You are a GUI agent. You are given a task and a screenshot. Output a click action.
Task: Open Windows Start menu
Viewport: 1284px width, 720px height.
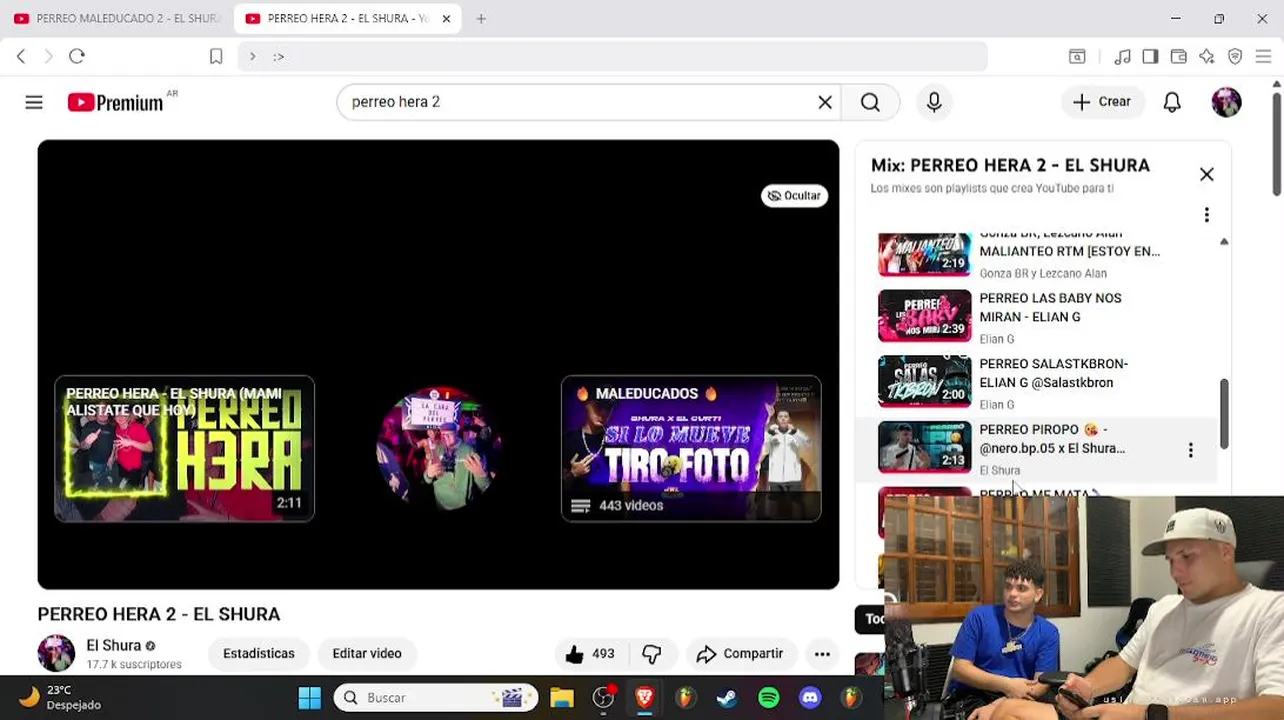coord(310,698)
